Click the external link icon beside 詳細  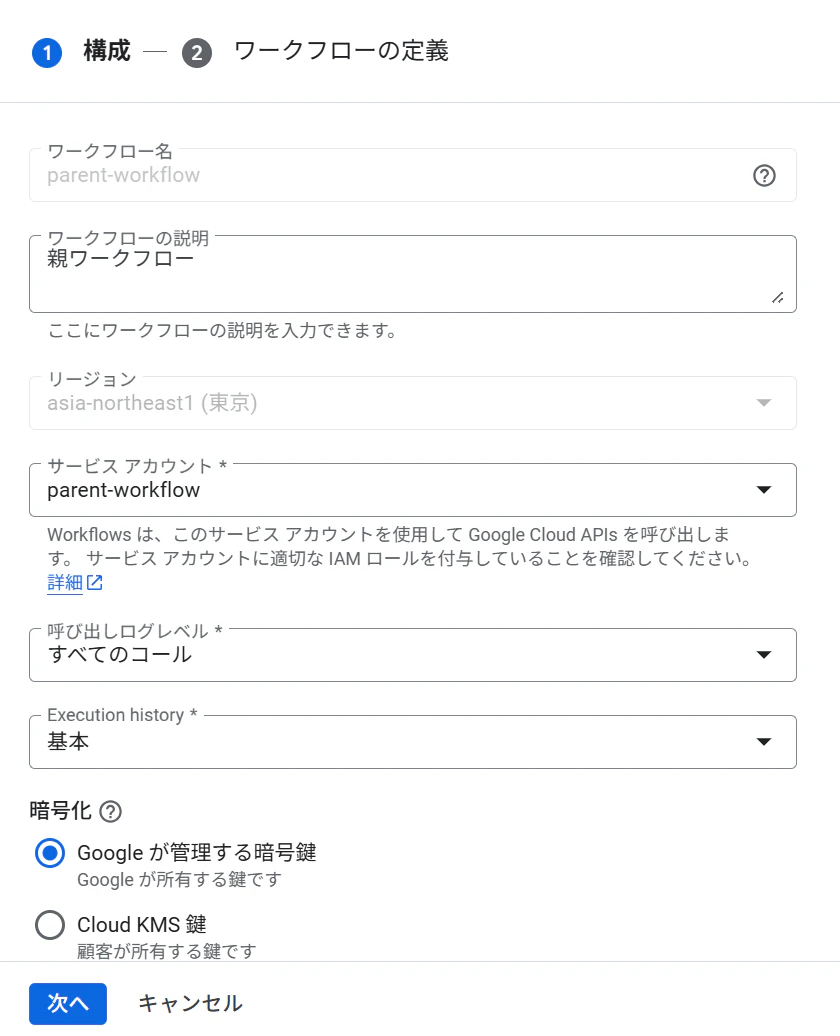point(95,583)
